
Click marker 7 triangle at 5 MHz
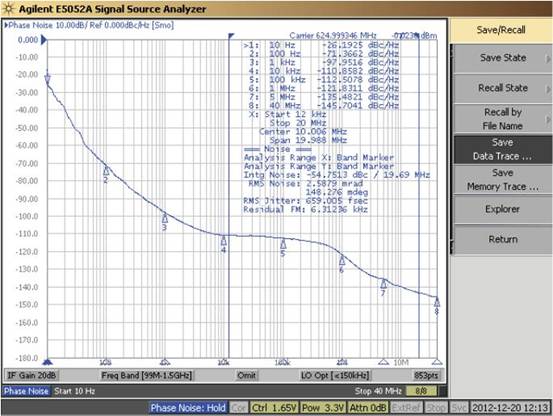[x=383, y=283]
